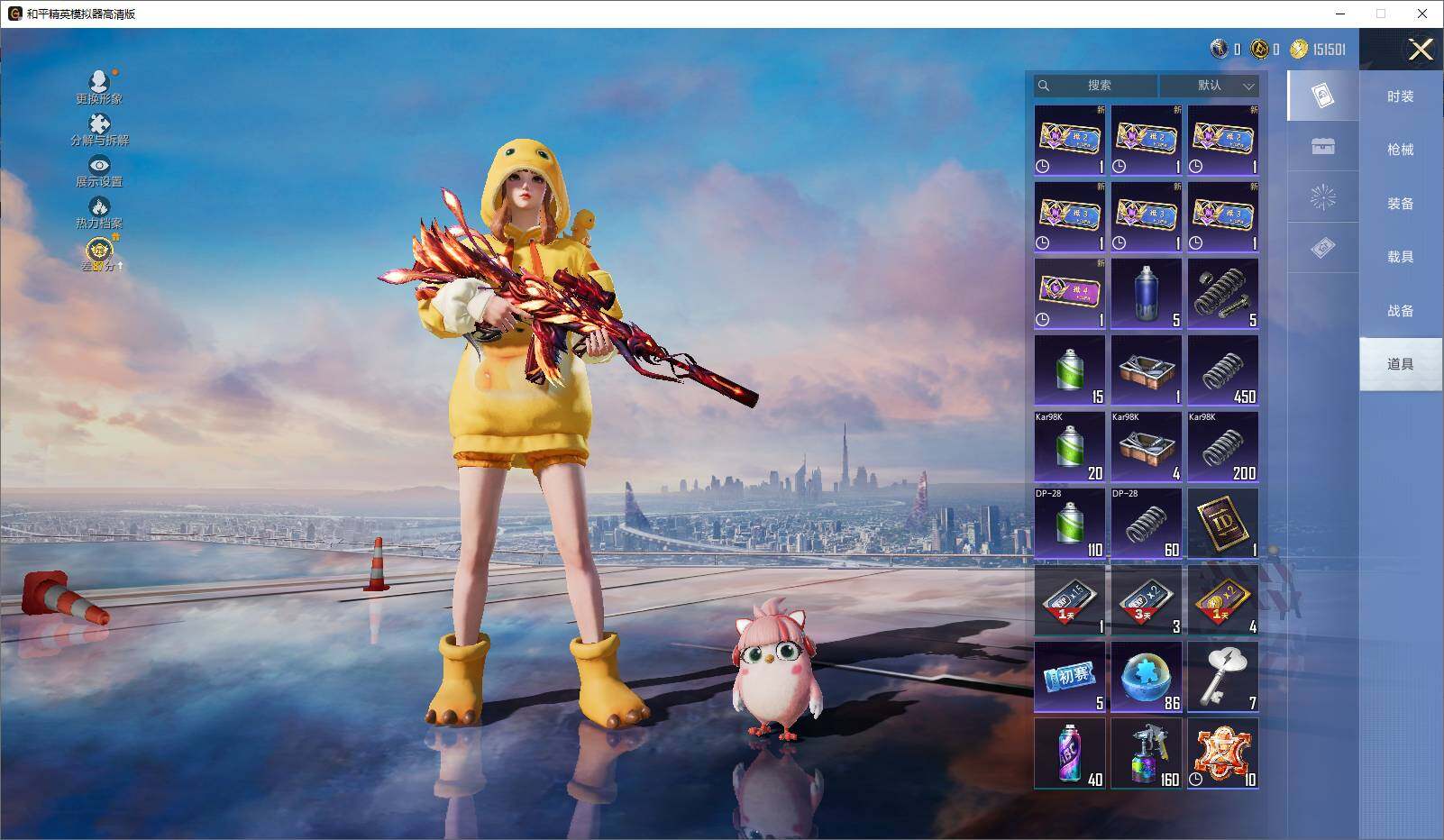Switch to the 装备 tab
Screen dimensions: 1444x840
coord(1401,204)
